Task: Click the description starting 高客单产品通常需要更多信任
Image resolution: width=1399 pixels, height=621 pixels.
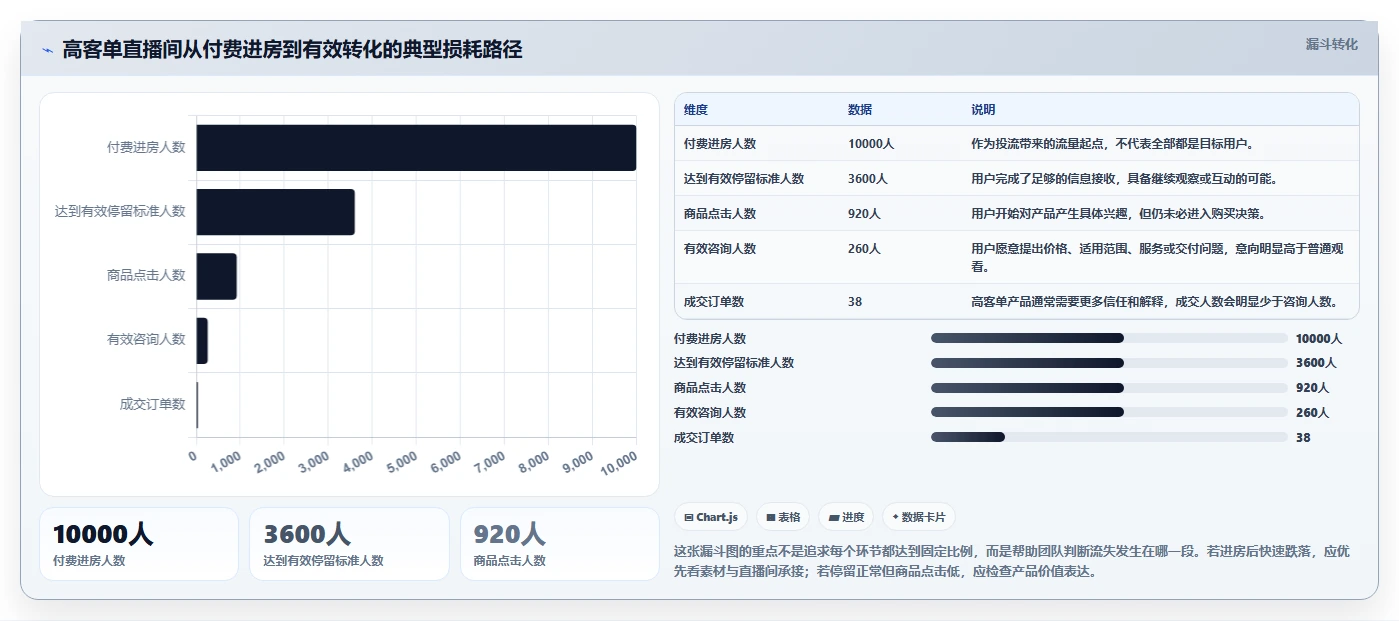Action: 1154,302
